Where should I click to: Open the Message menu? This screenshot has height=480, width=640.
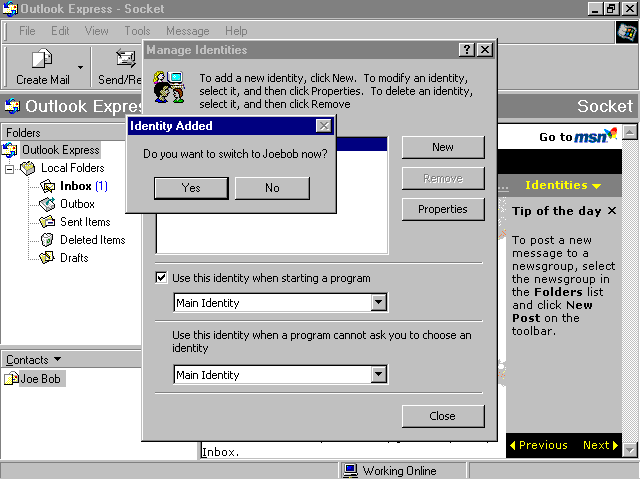(187, 31)
